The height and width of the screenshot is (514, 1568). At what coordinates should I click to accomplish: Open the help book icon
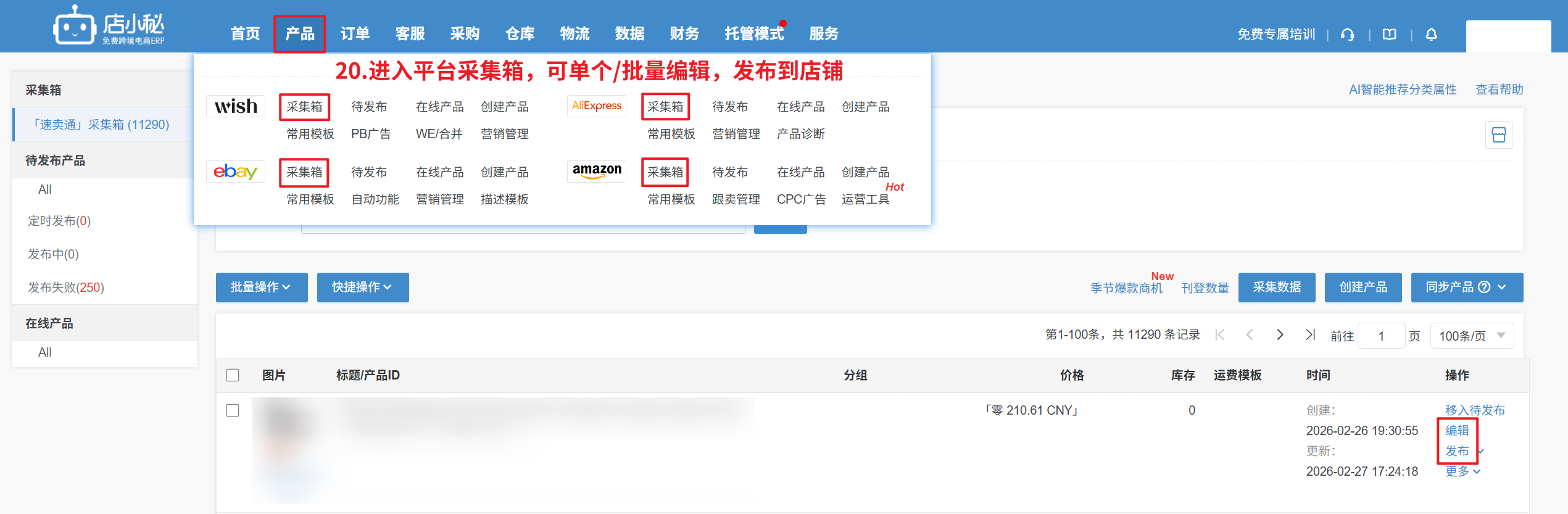pos(1390,35)
